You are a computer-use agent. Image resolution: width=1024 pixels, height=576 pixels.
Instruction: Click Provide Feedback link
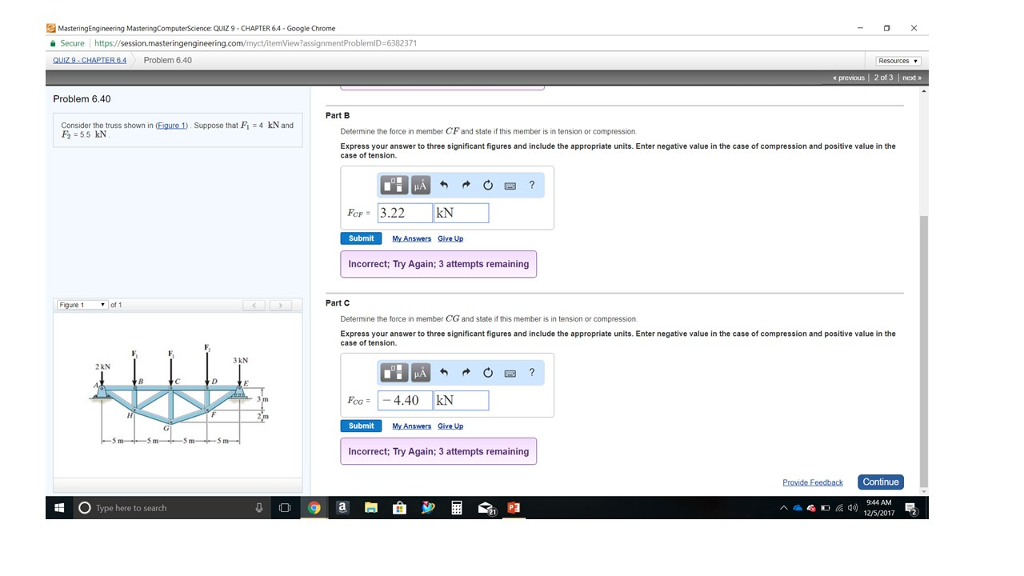click(812, 481)
